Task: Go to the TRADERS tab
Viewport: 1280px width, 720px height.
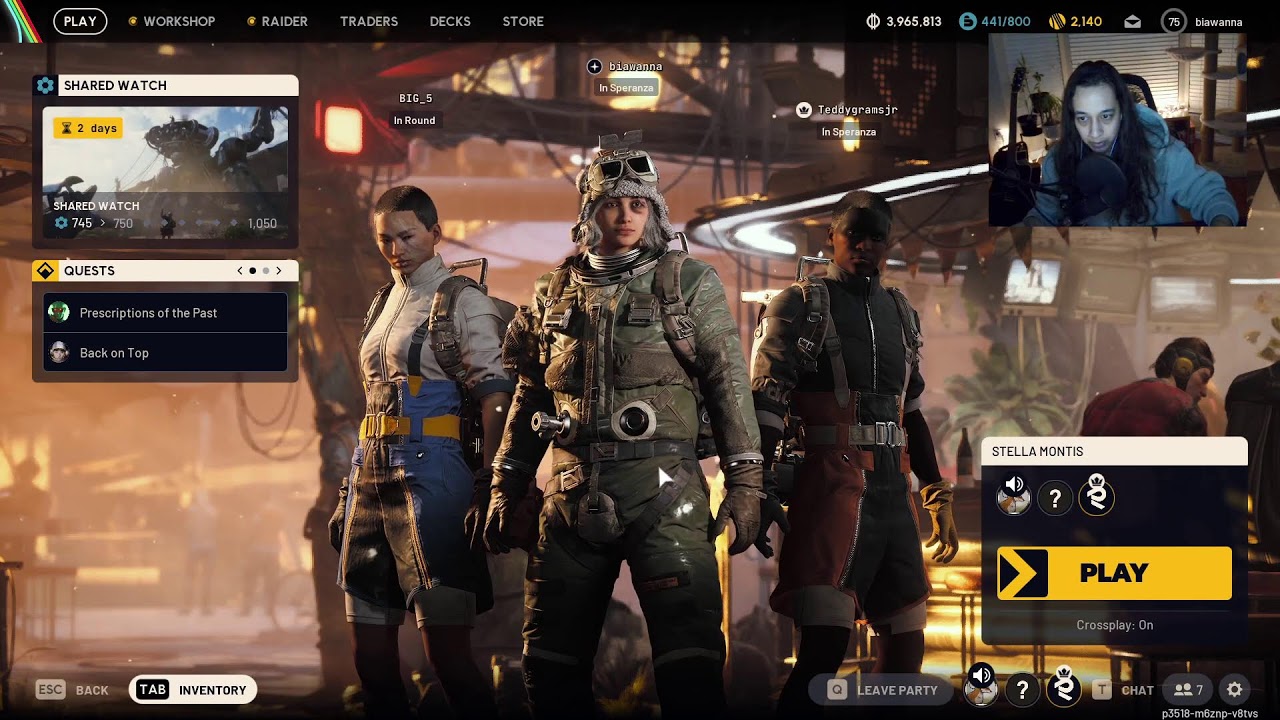Action: coord(369,21)
